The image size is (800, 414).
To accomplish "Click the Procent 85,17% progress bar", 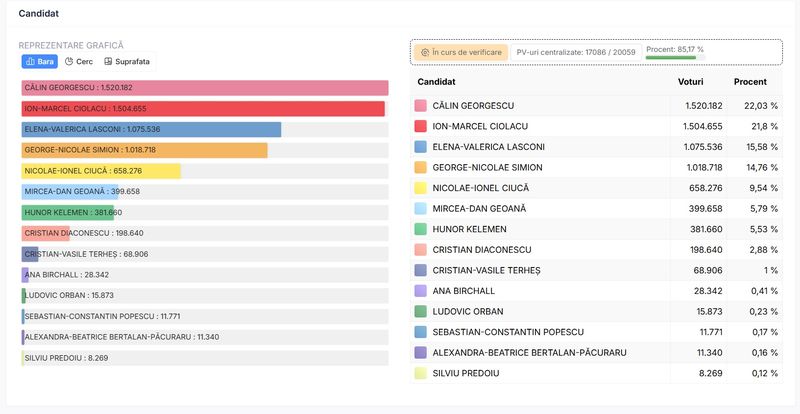I will (x=670, y=57).
